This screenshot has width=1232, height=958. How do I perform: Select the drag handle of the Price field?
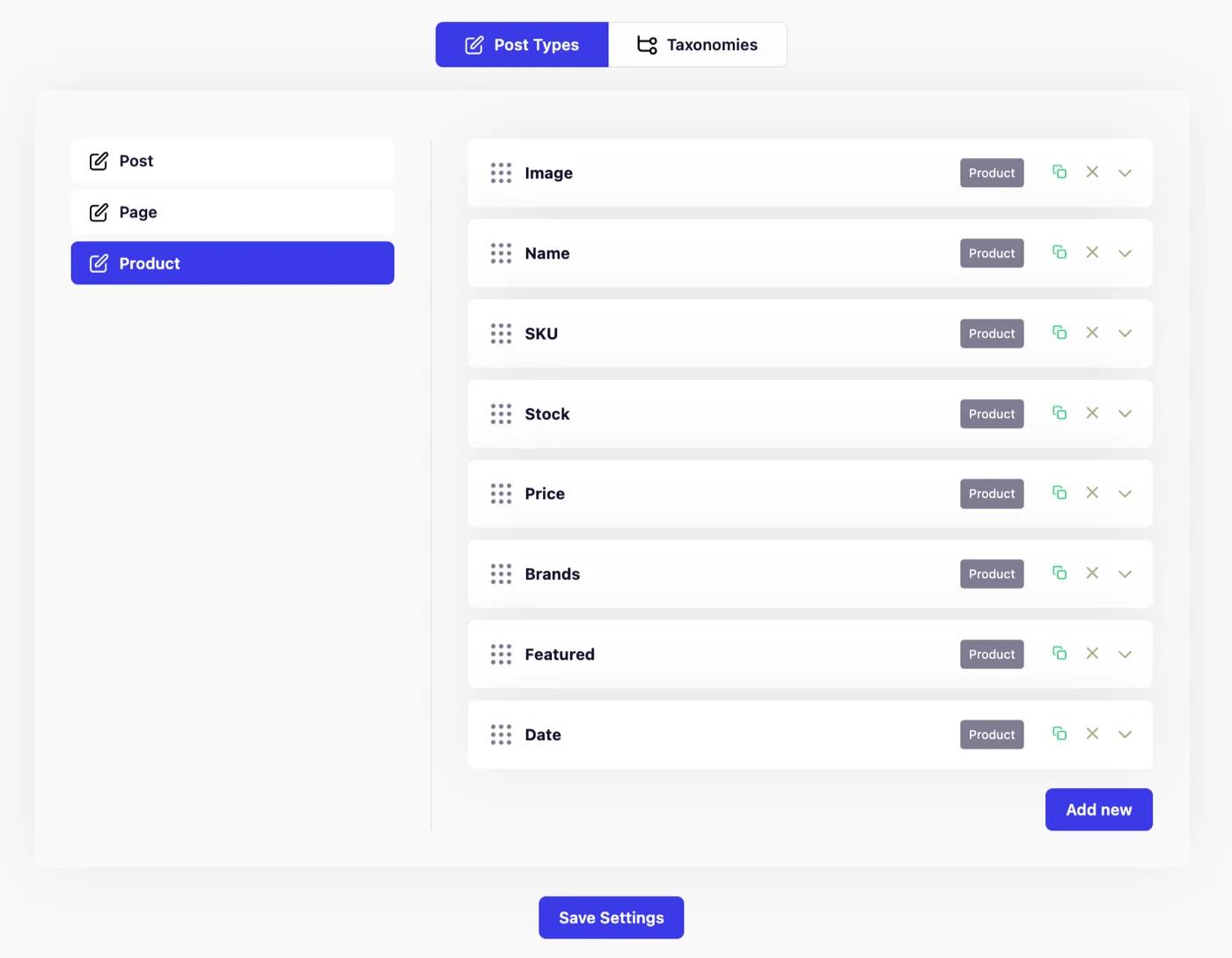coord(501,494)
